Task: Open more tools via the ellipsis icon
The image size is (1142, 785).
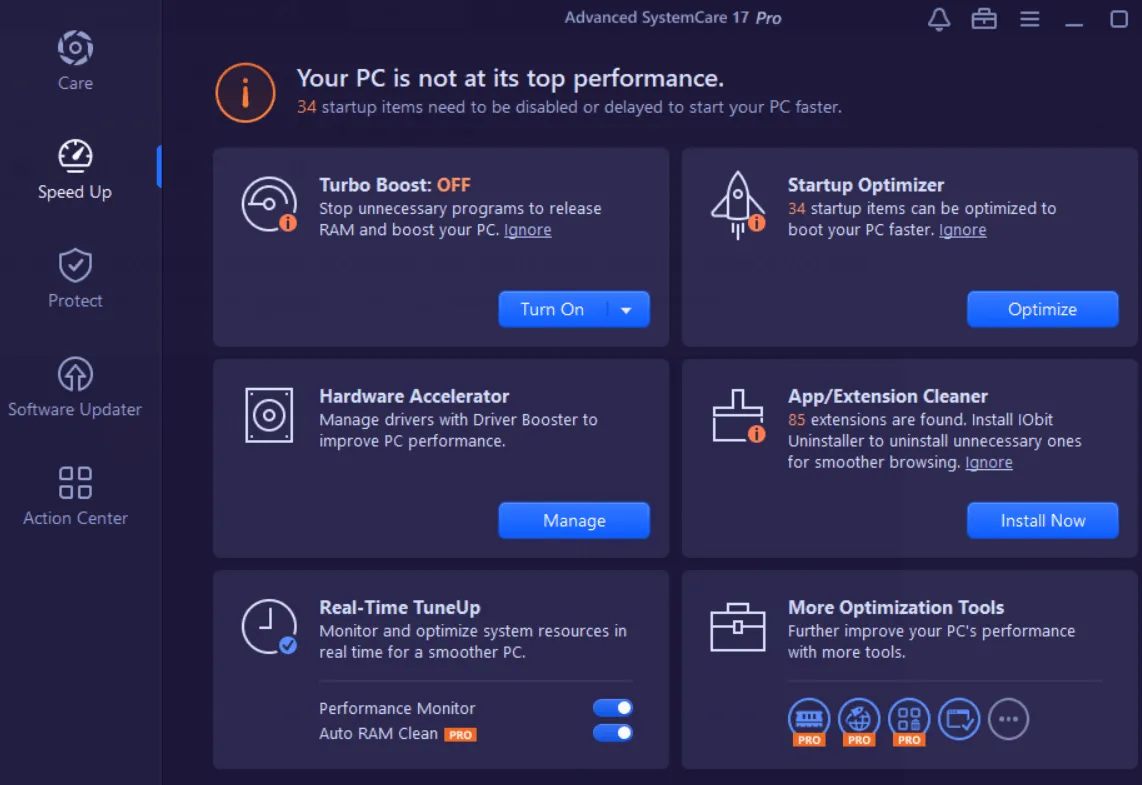Action: [x=1009, y=718]
